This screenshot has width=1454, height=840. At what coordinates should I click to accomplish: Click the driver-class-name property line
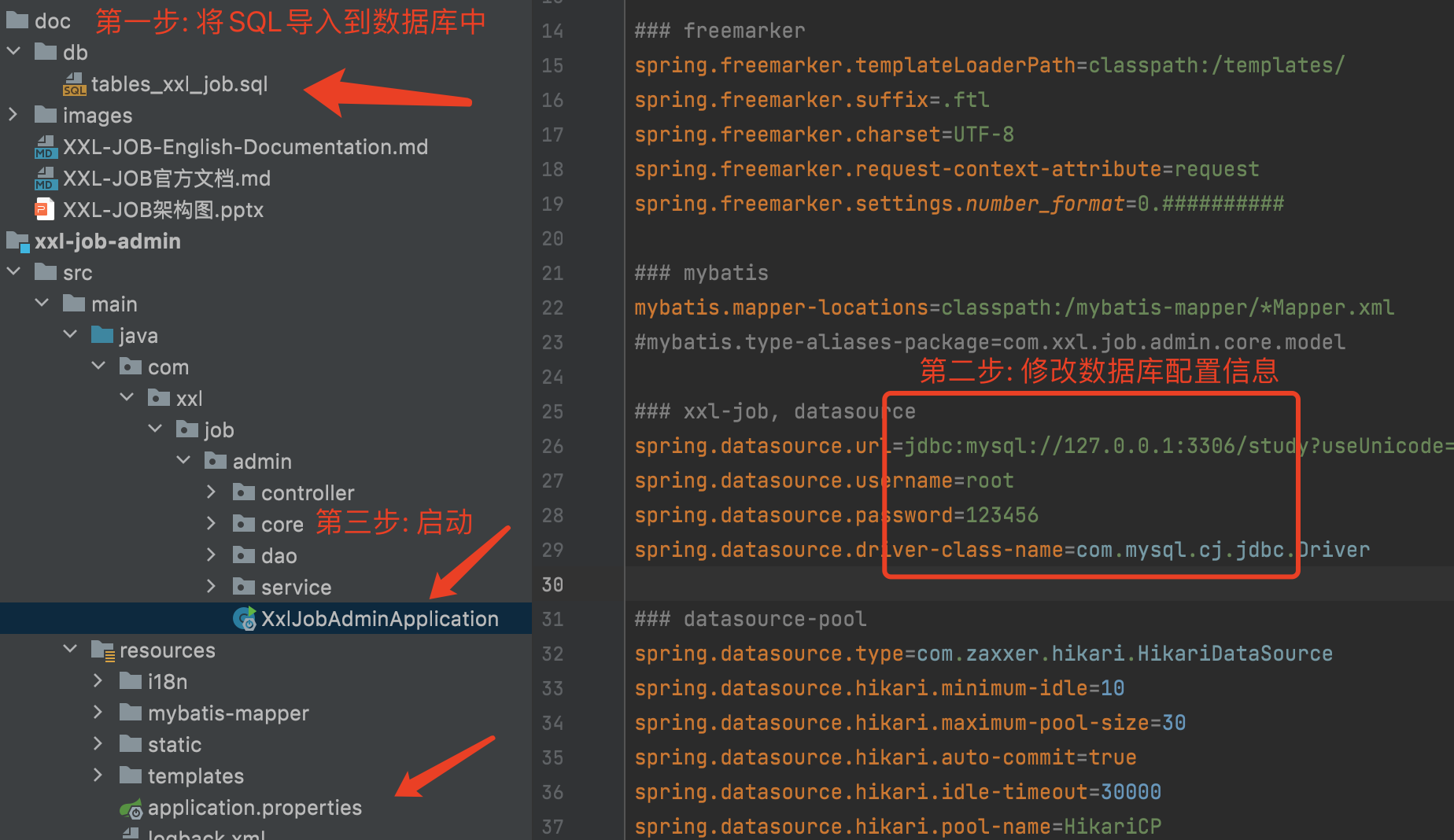pyautogui.click(x=1002, y=550)
